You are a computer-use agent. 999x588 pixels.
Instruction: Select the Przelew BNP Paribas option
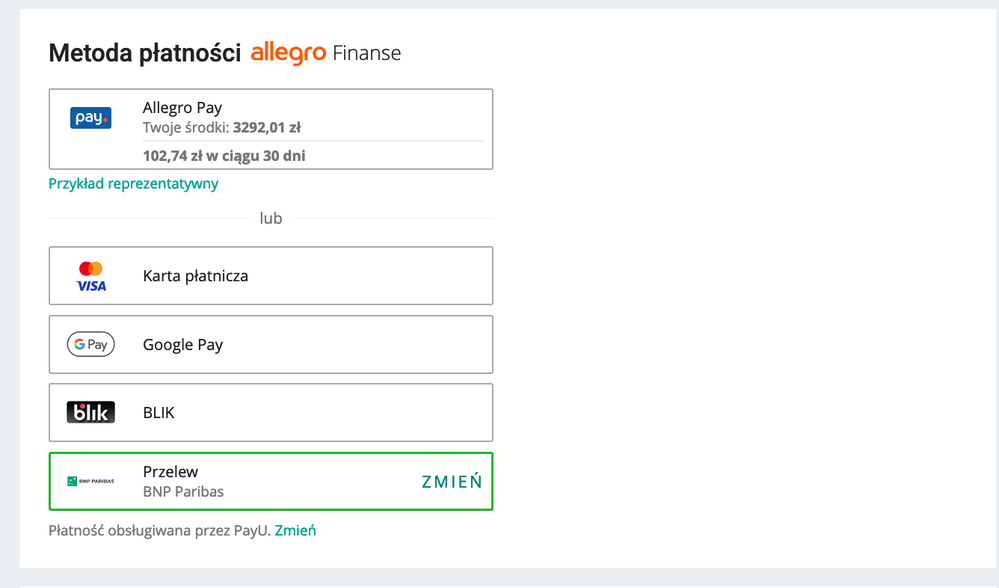pyautogui.click(x=271, y=481)
